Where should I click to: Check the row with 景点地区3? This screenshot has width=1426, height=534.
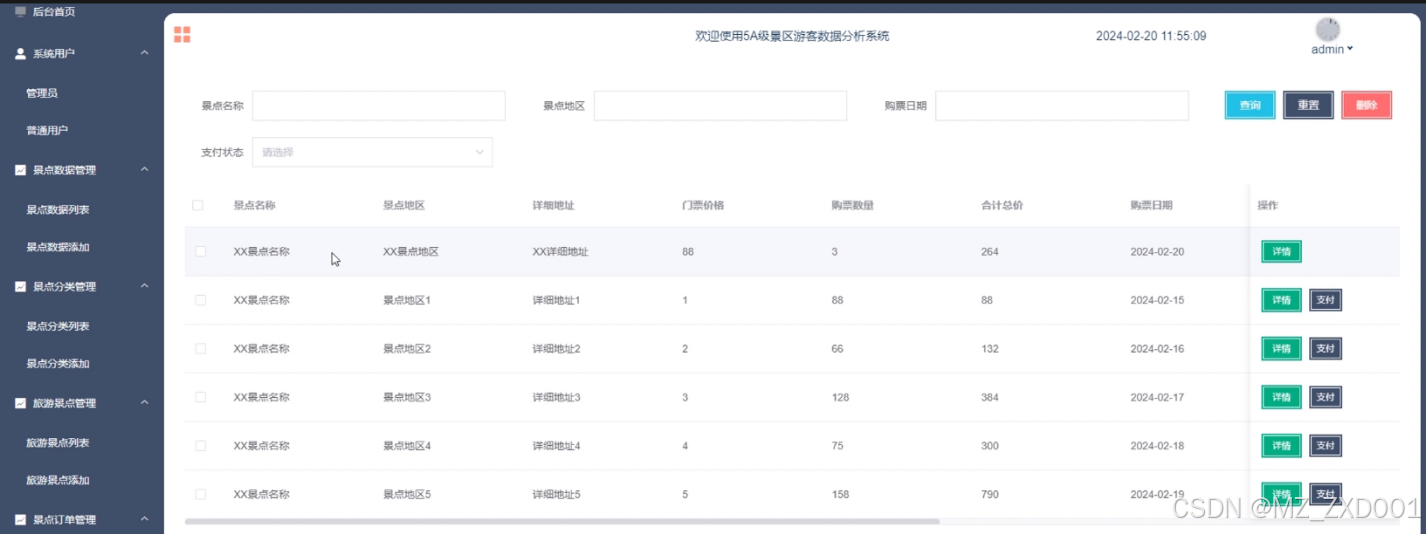point(201,397)
